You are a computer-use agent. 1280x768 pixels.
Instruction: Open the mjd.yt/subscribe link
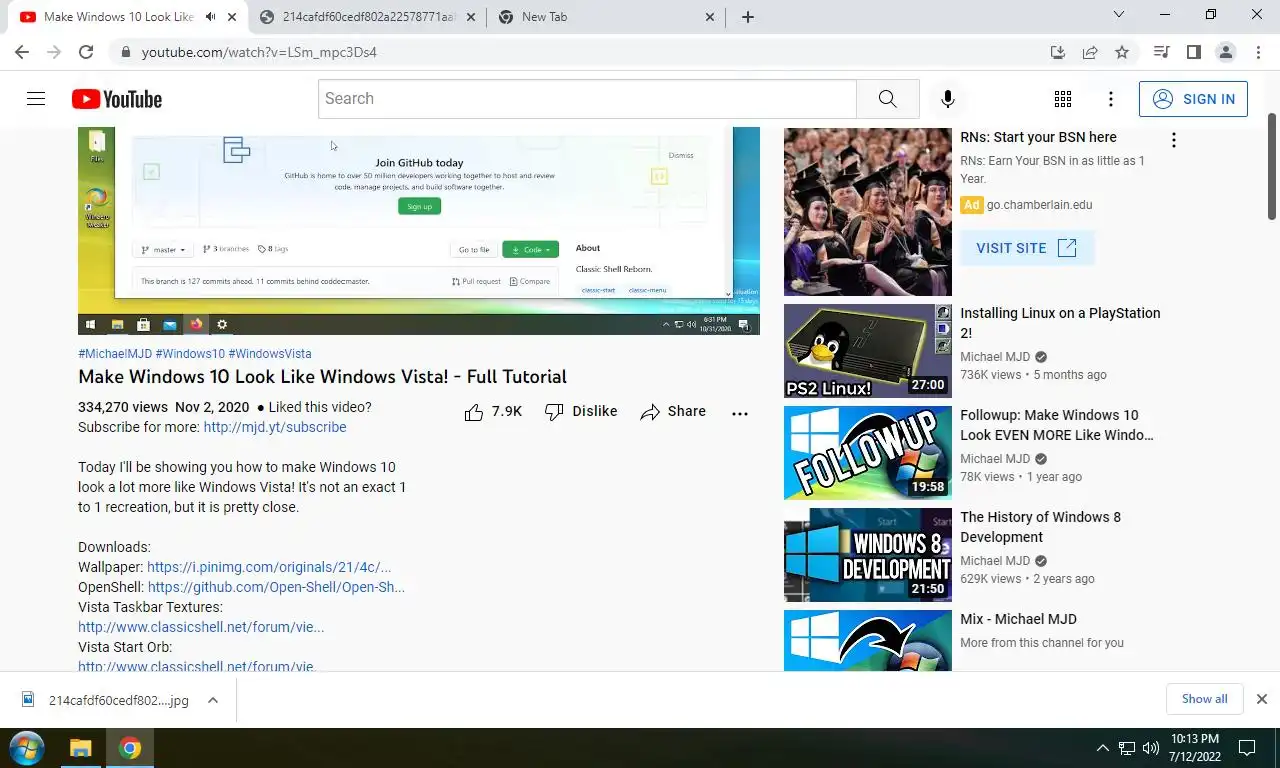point(275,427)
